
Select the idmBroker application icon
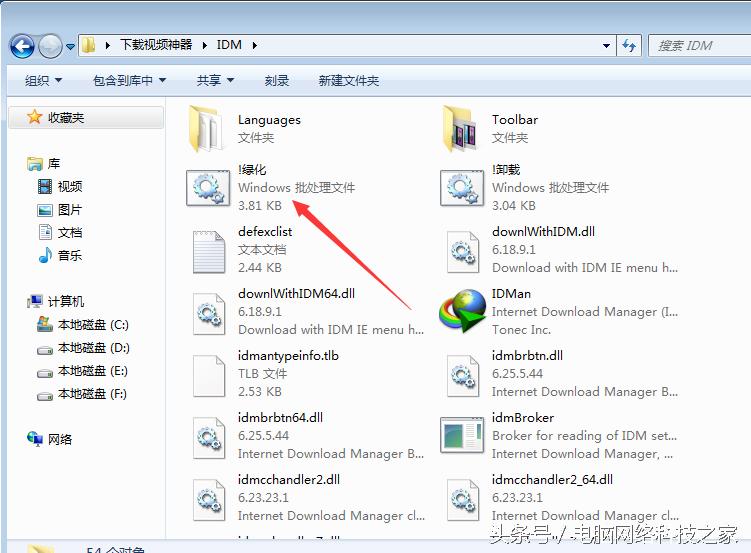click(x=462, y=436)
